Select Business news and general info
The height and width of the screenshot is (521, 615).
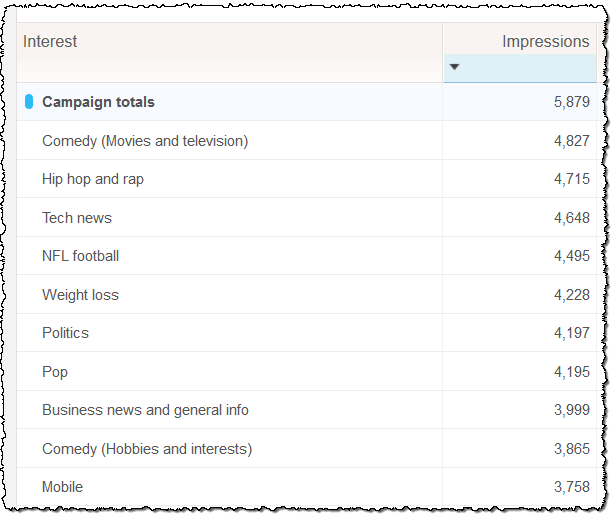[x=145, y=410]
